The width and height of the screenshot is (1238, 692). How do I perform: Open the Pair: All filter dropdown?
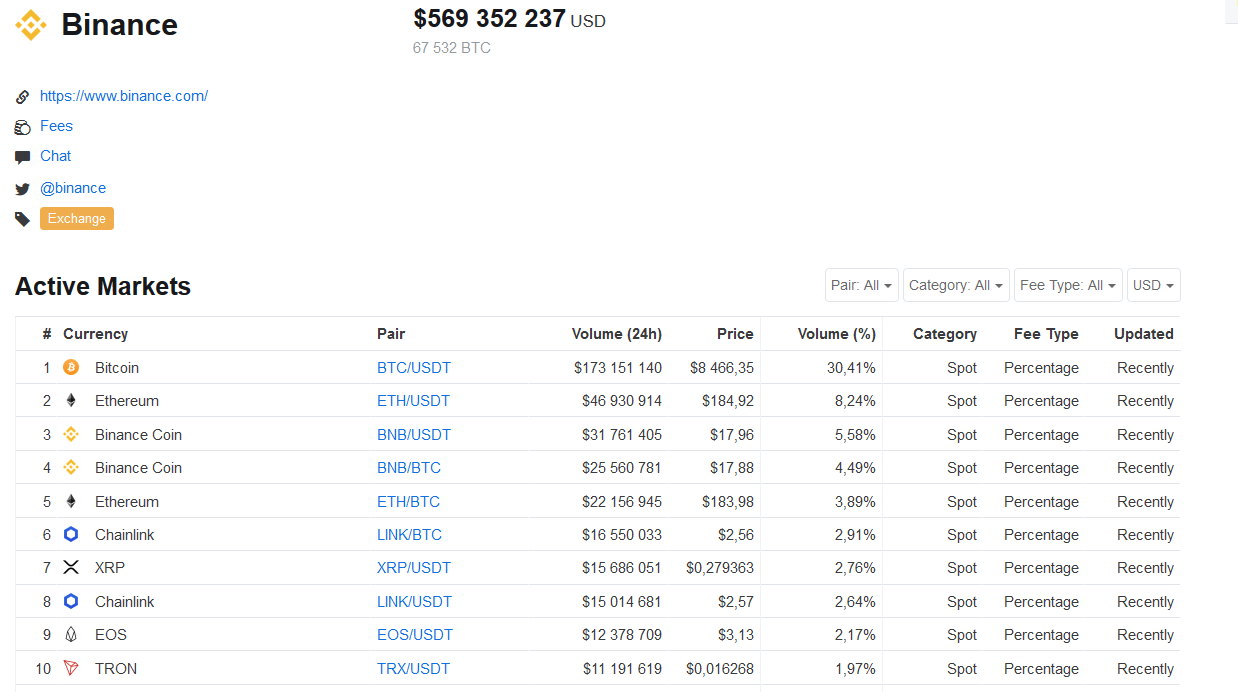(x=862, y=285)
